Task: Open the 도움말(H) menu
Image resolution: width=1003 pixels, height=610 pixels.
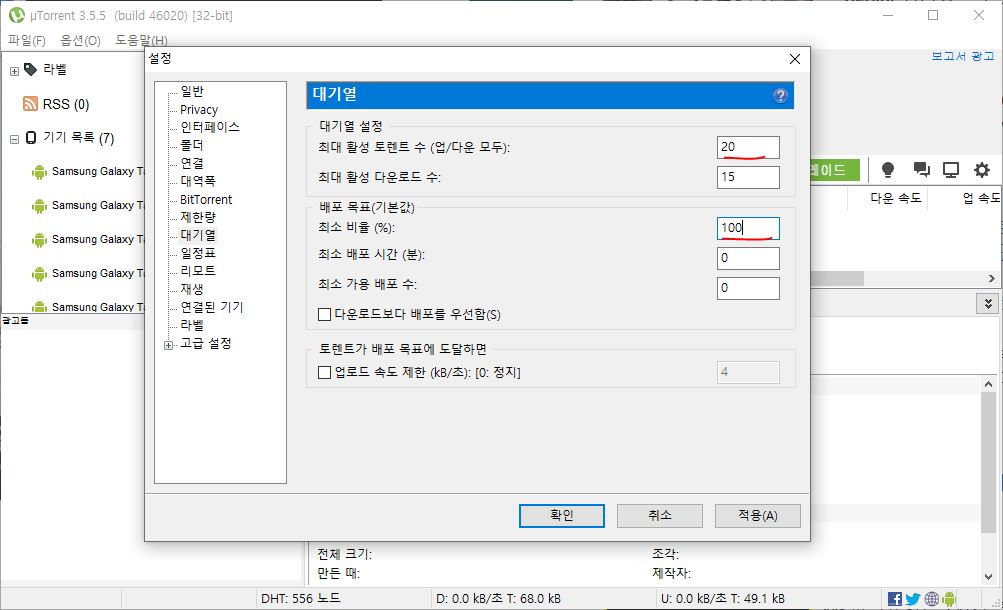Action: coord(141,40)
